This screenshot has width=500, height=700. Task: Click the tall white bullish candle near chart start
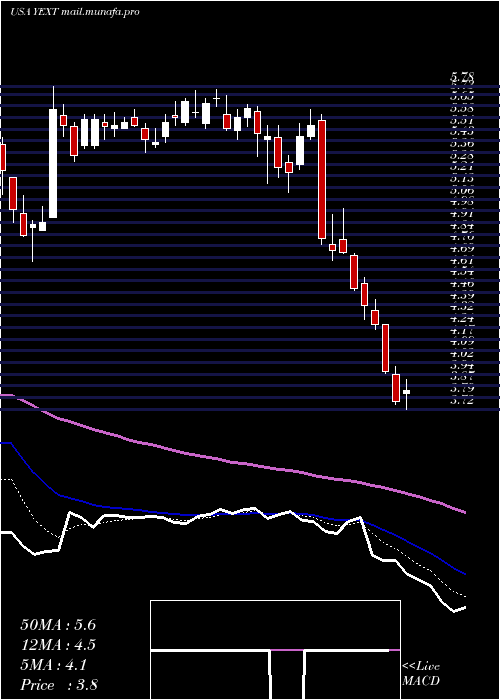[53, 163]
